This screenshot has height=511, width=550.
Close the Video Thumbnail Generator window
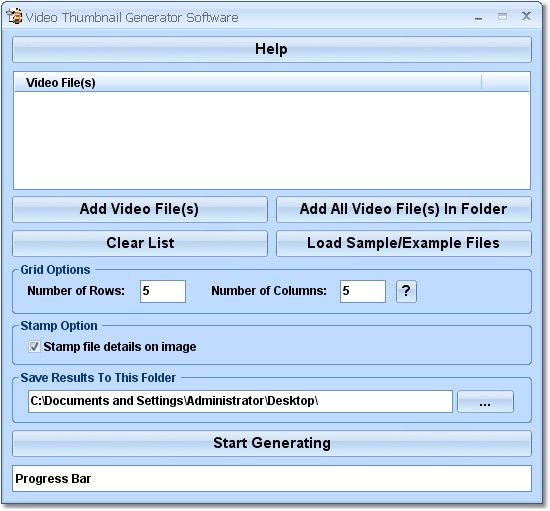click(526, 16)
